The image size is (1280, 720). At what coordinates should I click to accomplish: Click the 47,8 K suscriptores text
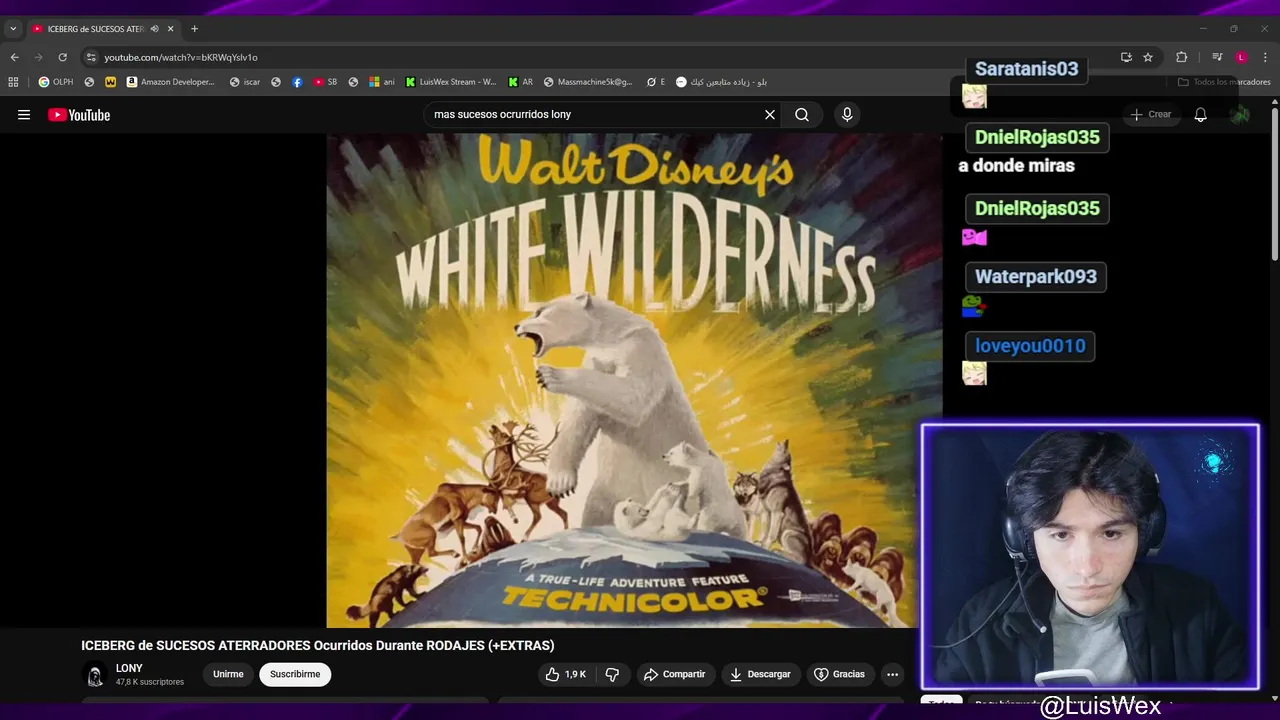pyautogui.click(x=150, y=682)
